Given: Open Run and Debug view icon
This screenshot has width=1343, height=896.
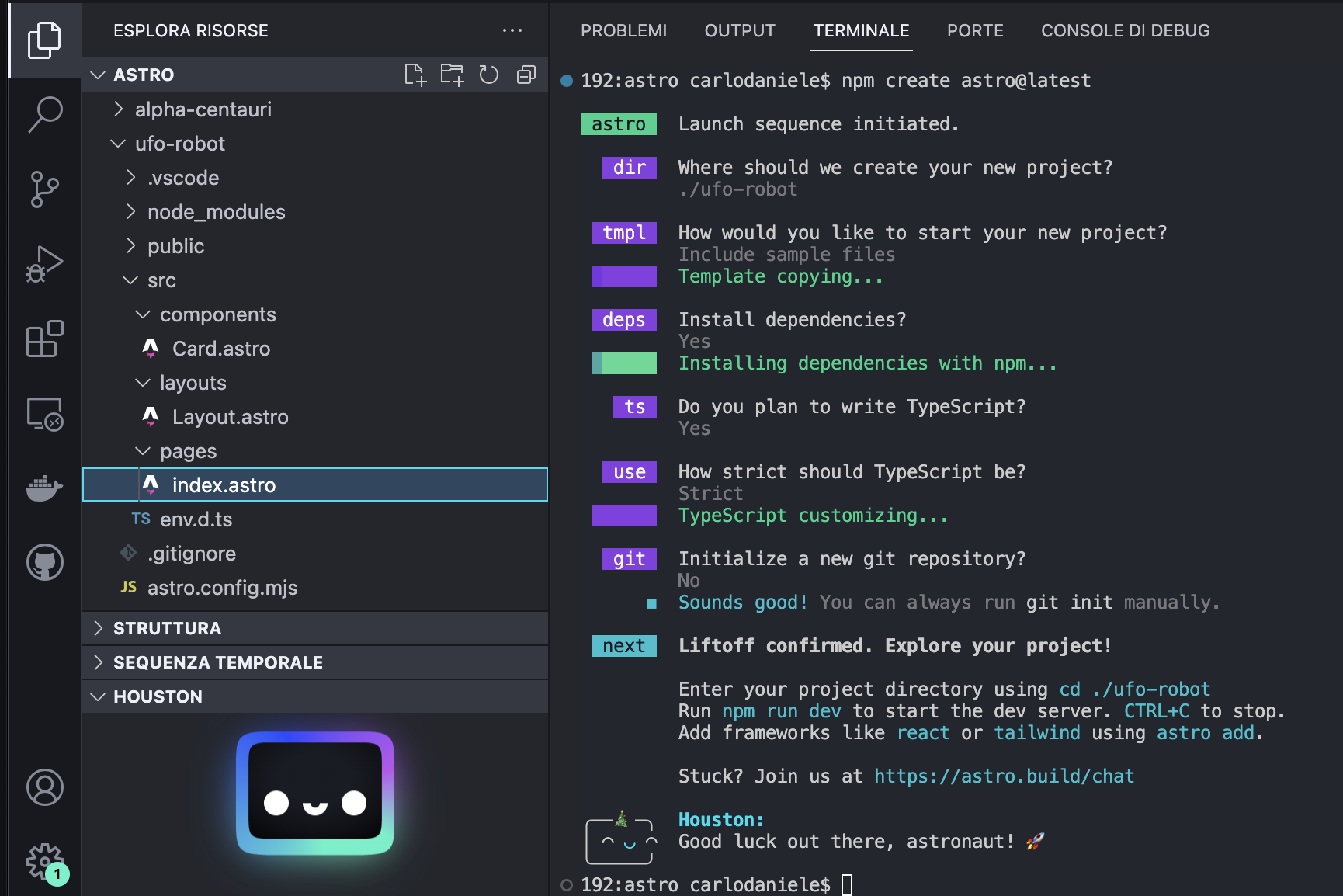Looking at the screenshot, I should click(x=44, y=264).
